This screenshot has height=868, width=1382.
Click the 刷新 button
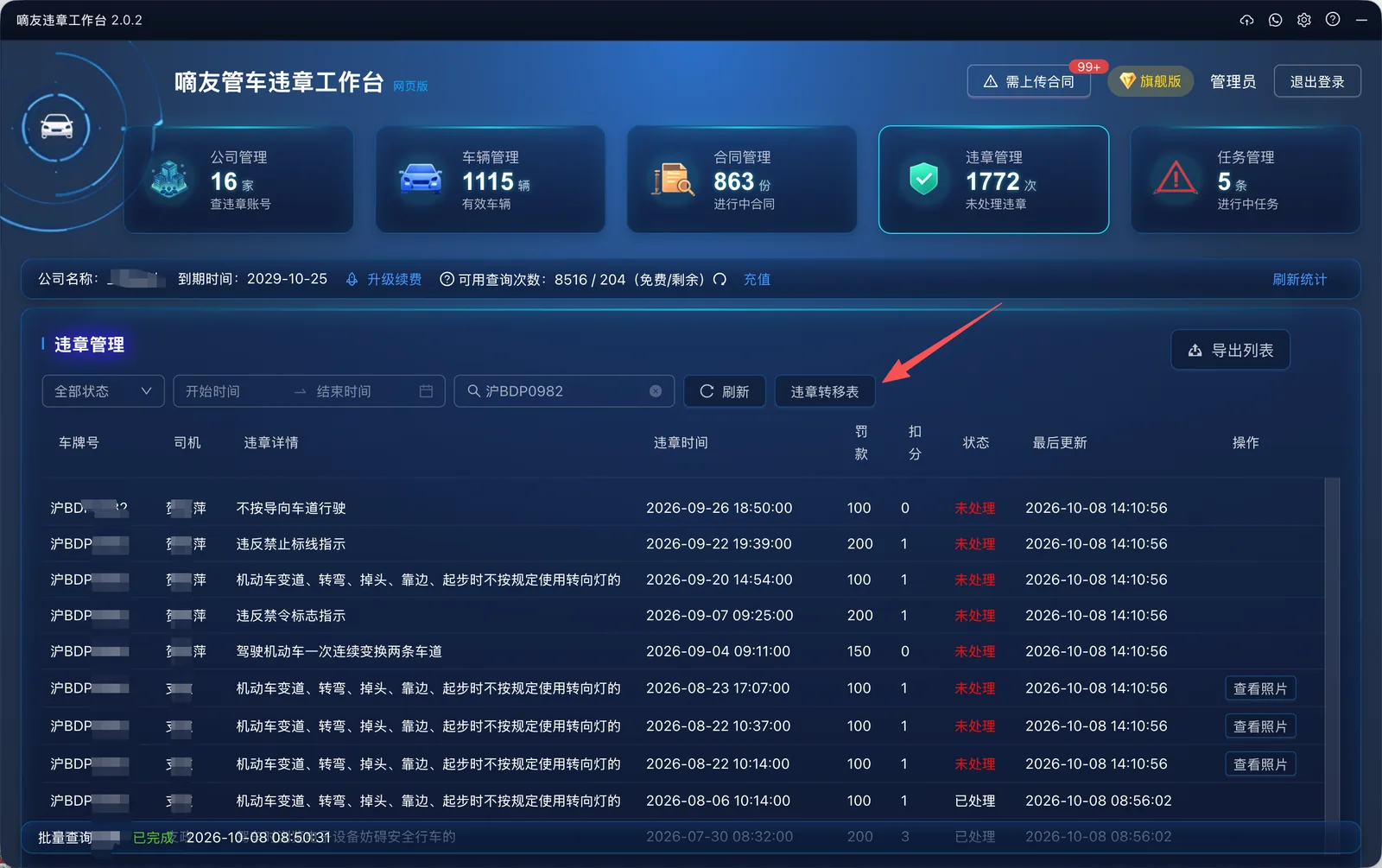point(725,391)
